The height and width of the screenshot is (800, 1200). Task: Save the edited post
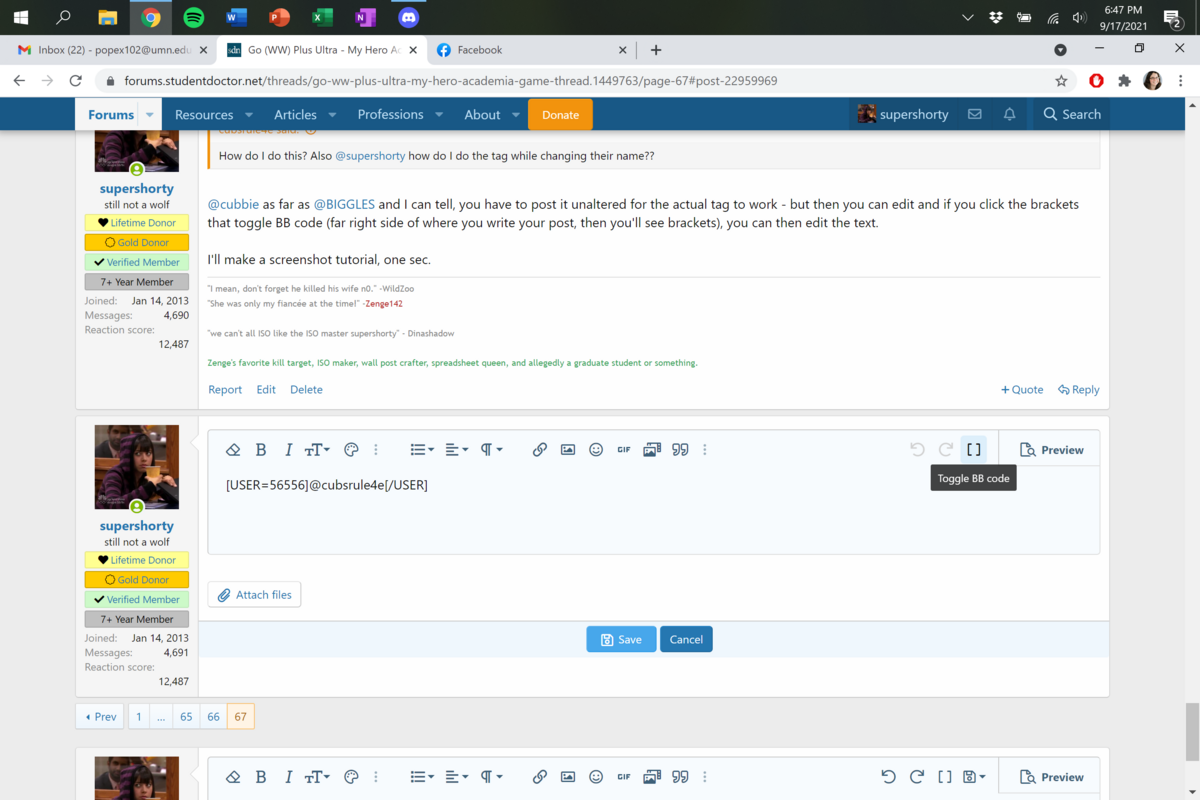click(621, 639)
